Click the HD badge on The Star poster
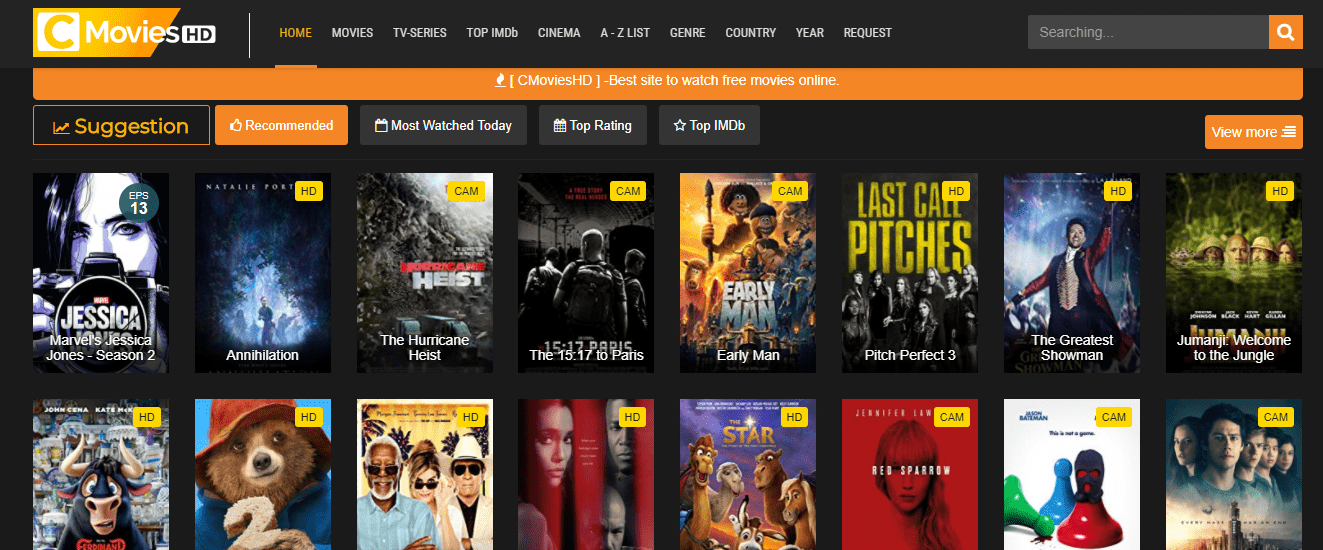The height and width of the screenshot is (550, 1323). click(795, 417)
